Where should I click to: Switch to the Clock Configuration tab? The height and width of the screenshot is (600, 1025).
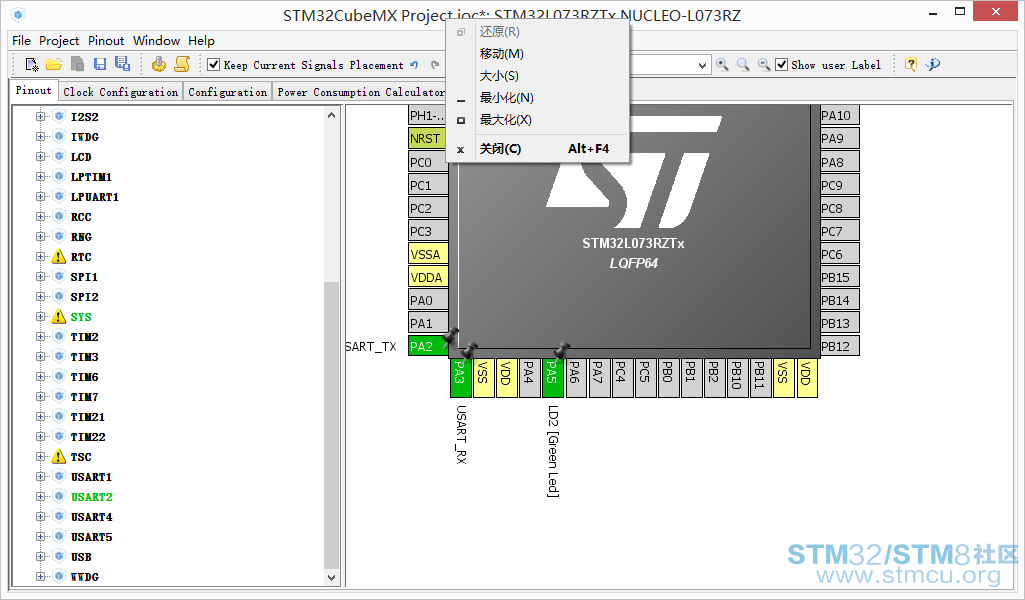tap(120, 92)
